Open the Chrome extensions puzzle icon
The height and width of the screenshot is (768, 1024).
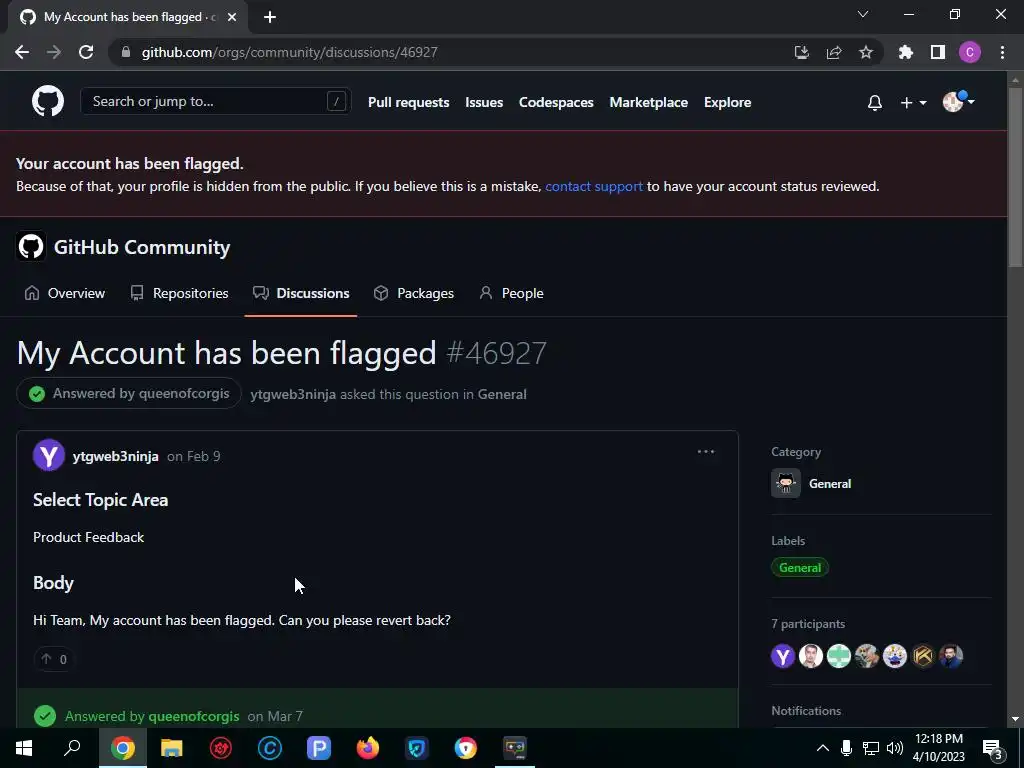(x=905, y=52)
